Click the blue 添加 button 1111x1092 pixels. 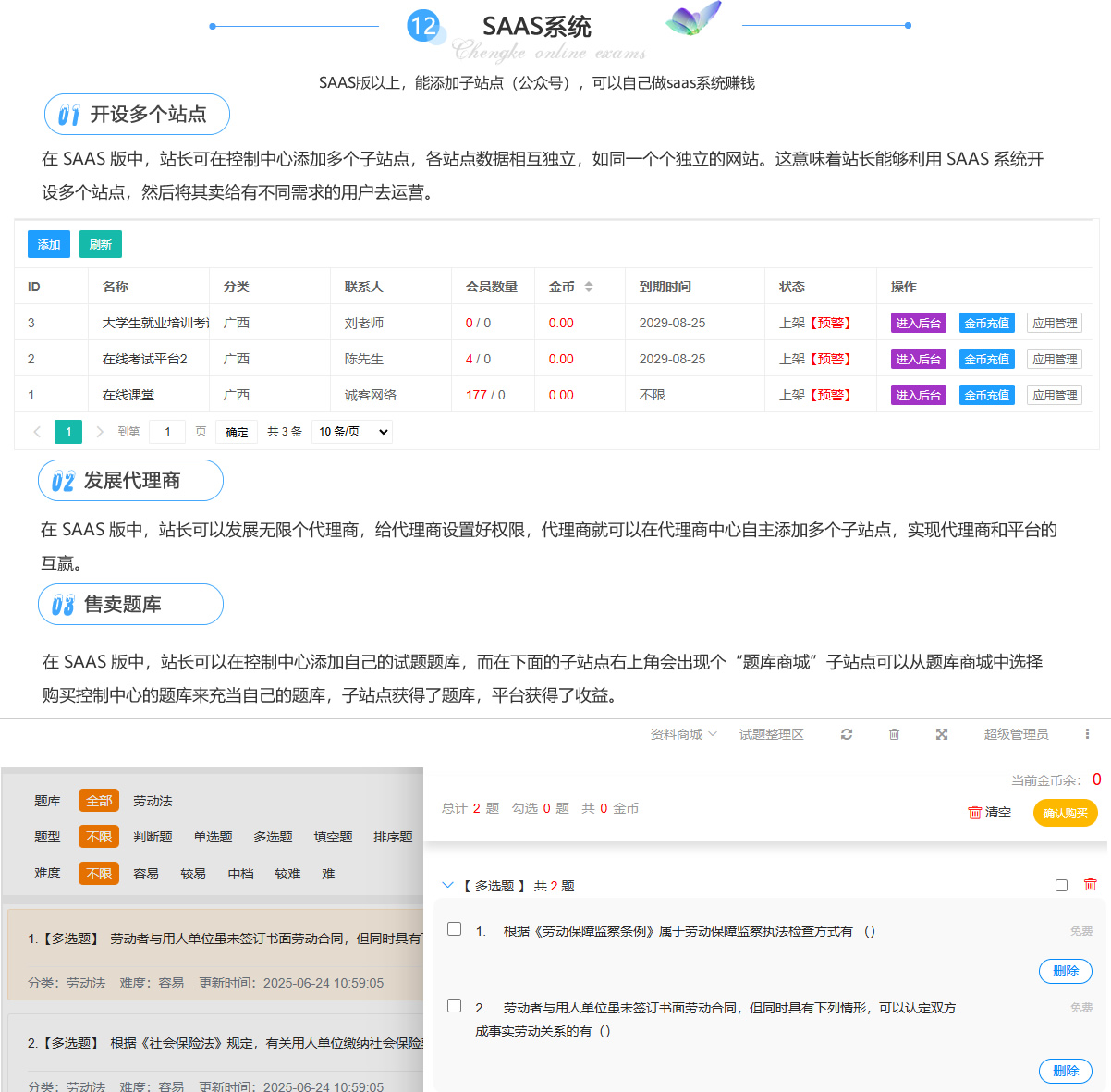pyautogui.click(x=49, y=244)
